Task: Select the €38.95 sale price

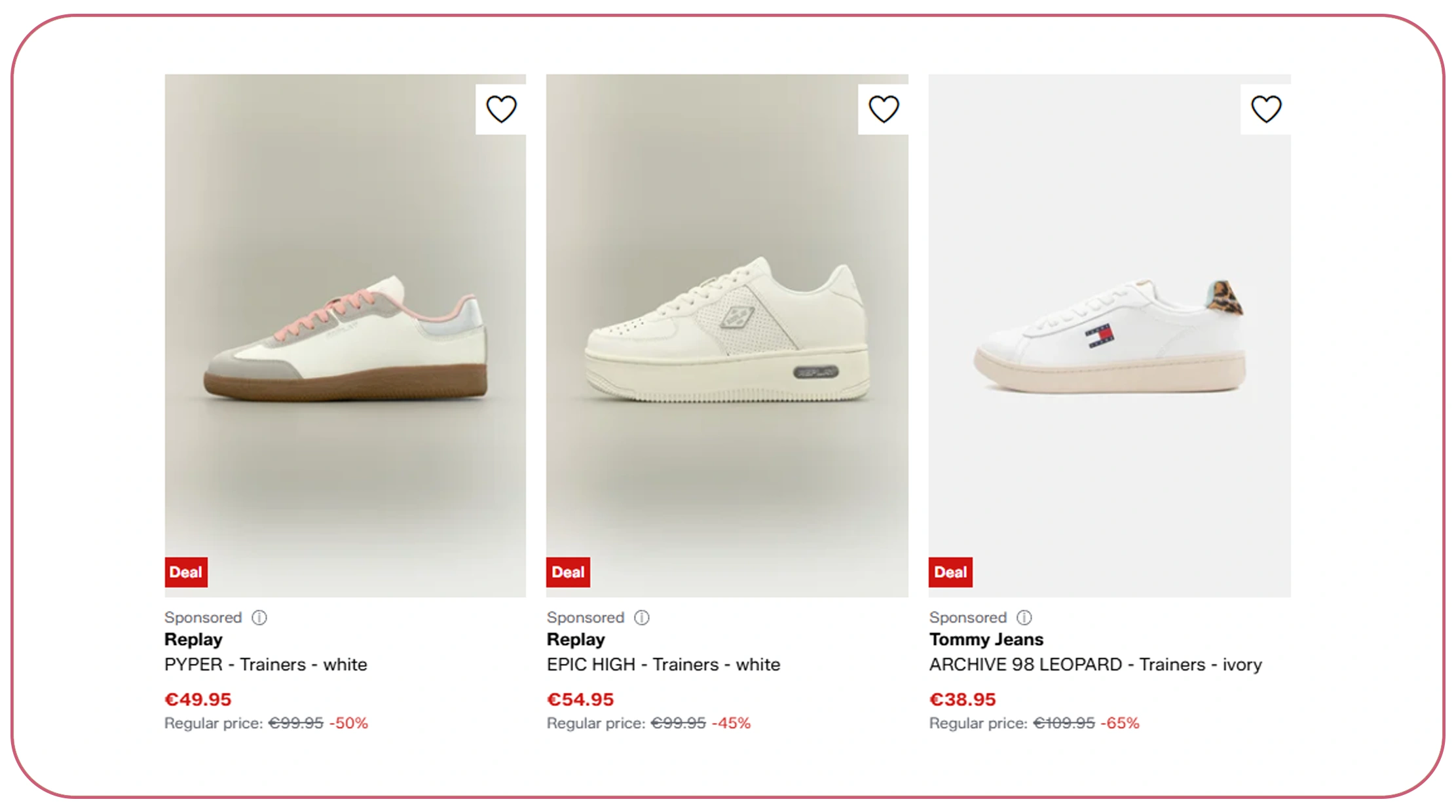Action: pyautogui.click(x=963, y=699)
